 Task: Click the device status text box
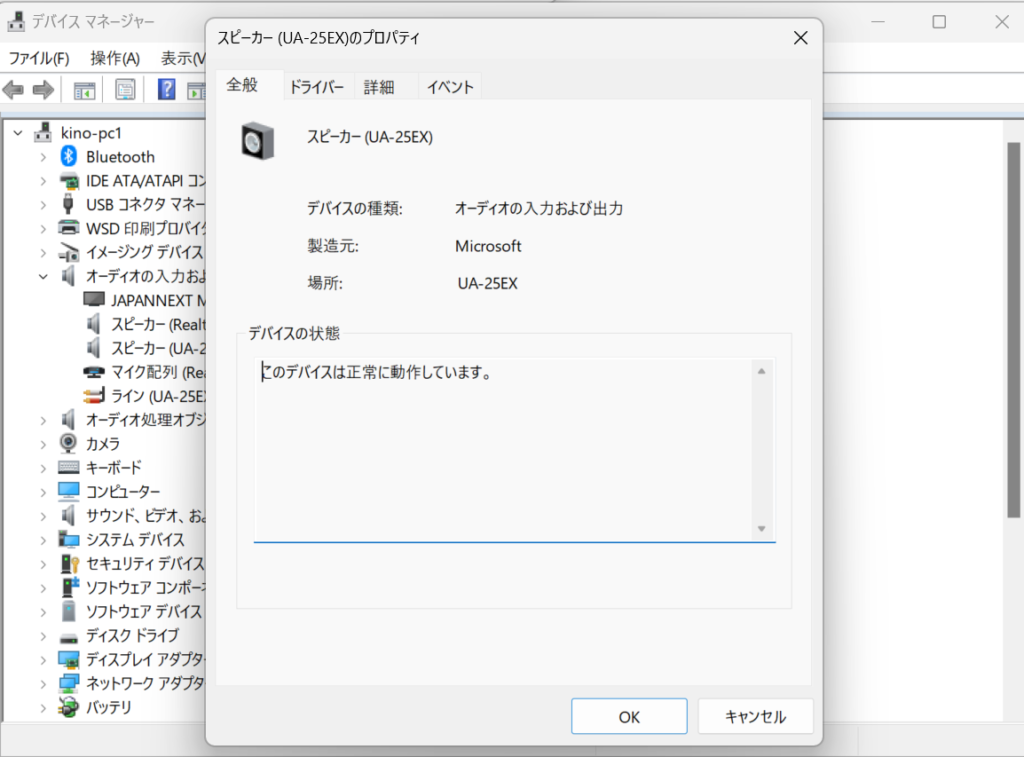click(x=514, y=449)
